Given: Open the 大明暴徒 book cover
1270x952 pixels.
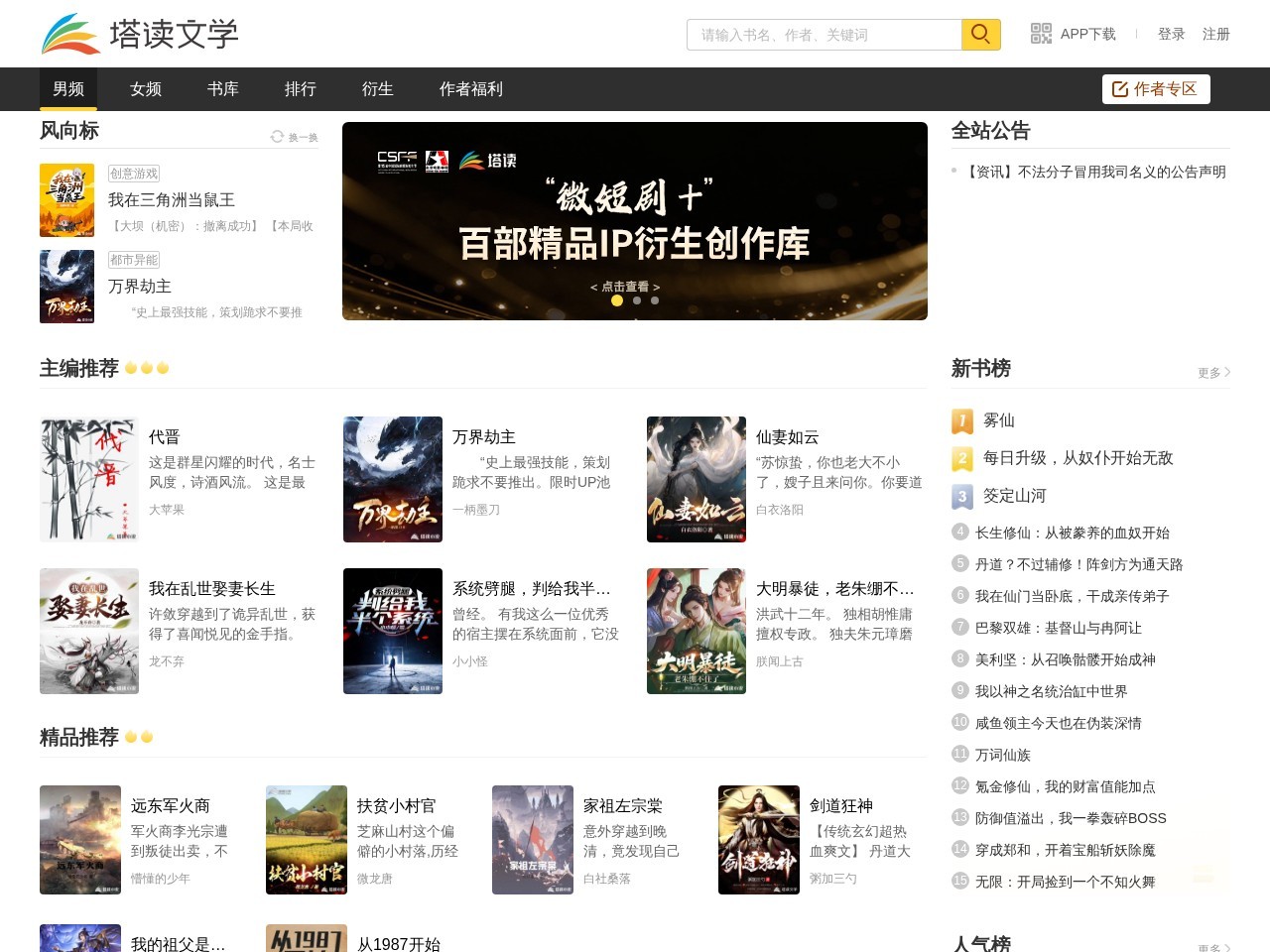Looking at the screenshot, I should 697,632.
